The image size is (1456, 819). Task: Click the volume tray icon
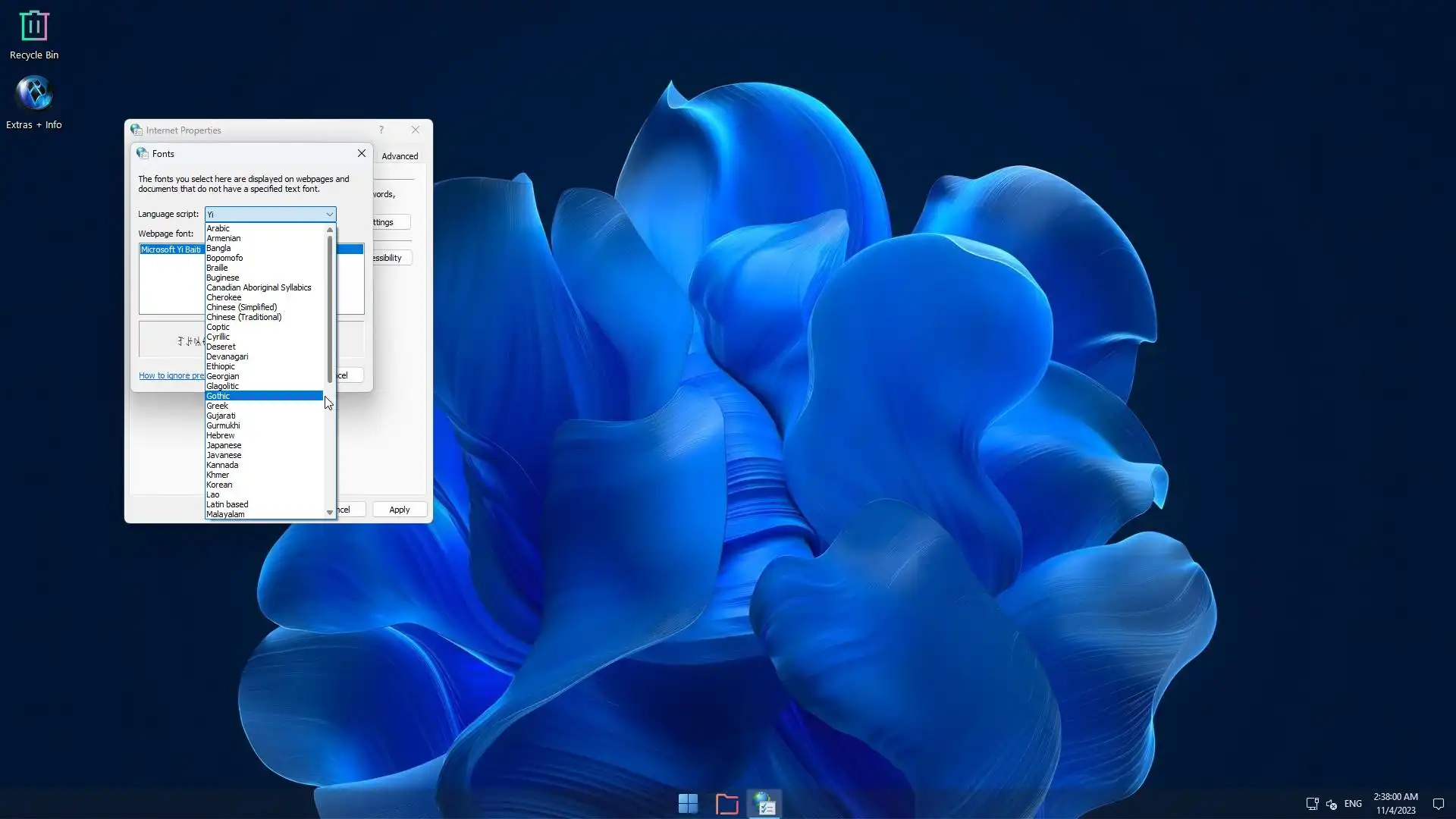click(x=1332, y=804)
